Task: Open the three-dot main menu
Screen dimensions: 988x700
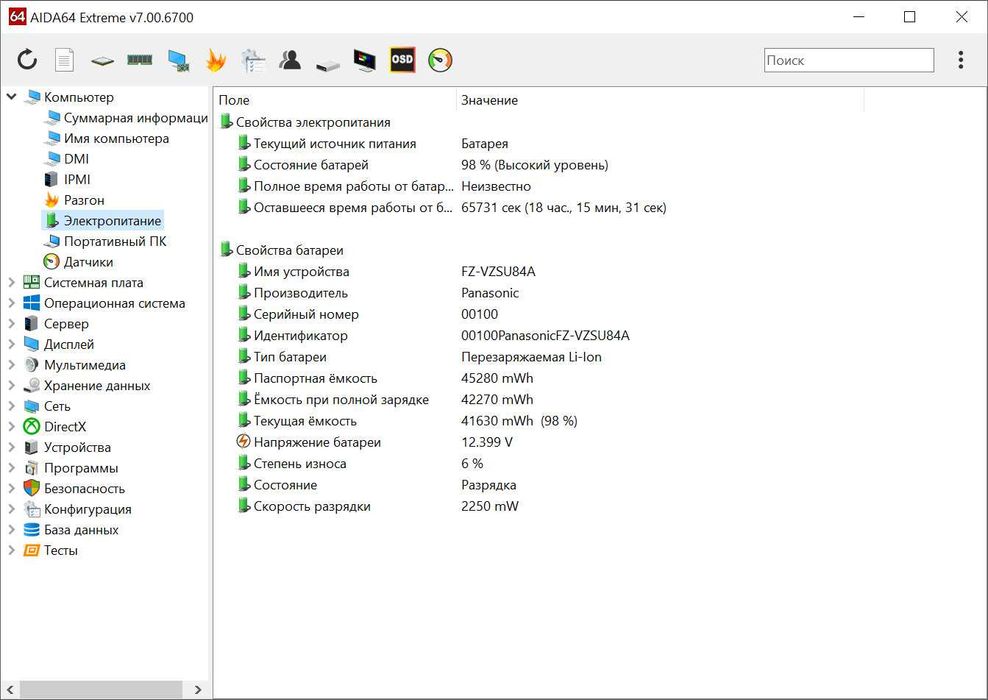Action: tap(960, 60)
